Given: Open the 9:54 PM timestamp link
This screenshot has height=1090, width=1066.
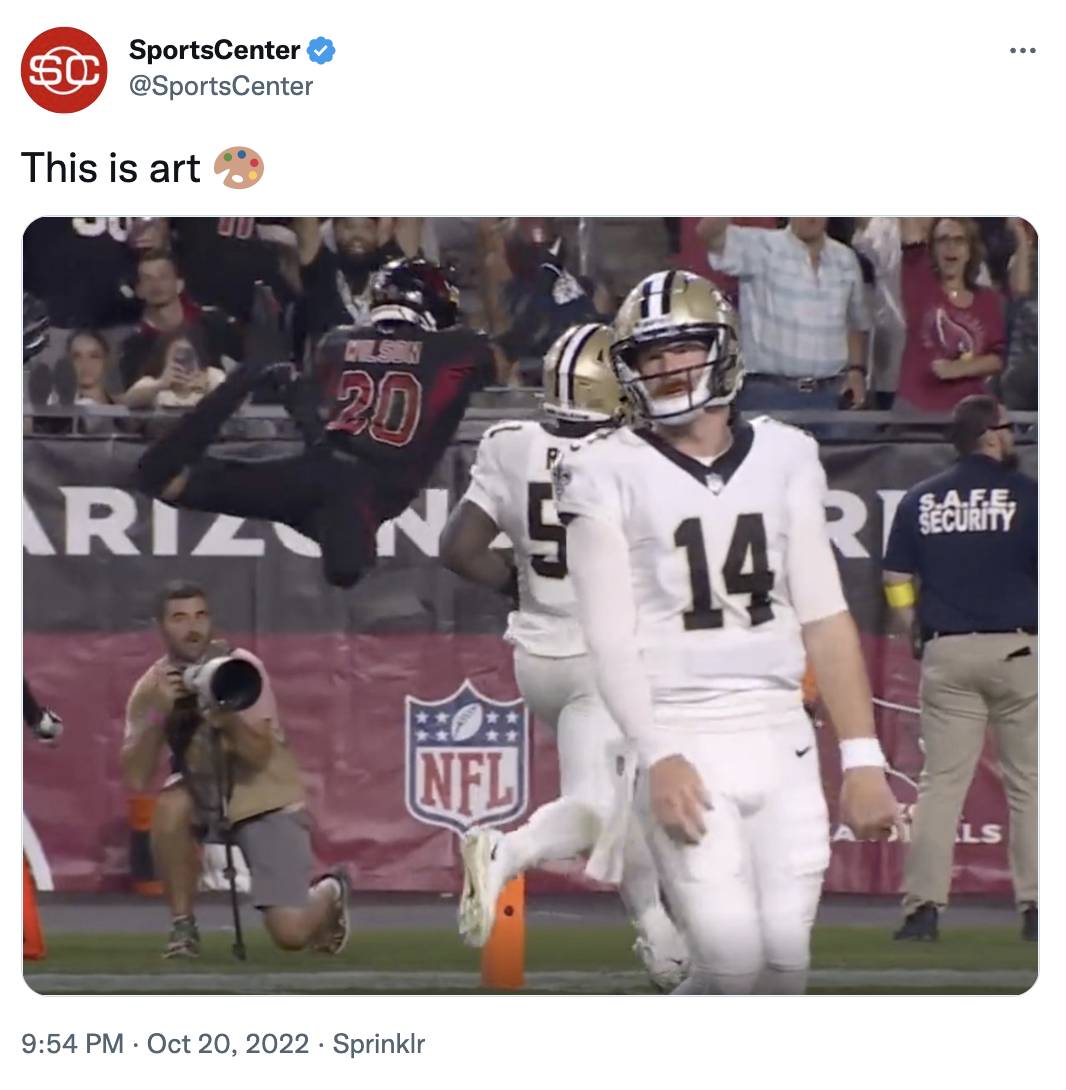Looking at the screenshot, I should click(x=72, y=1045).
